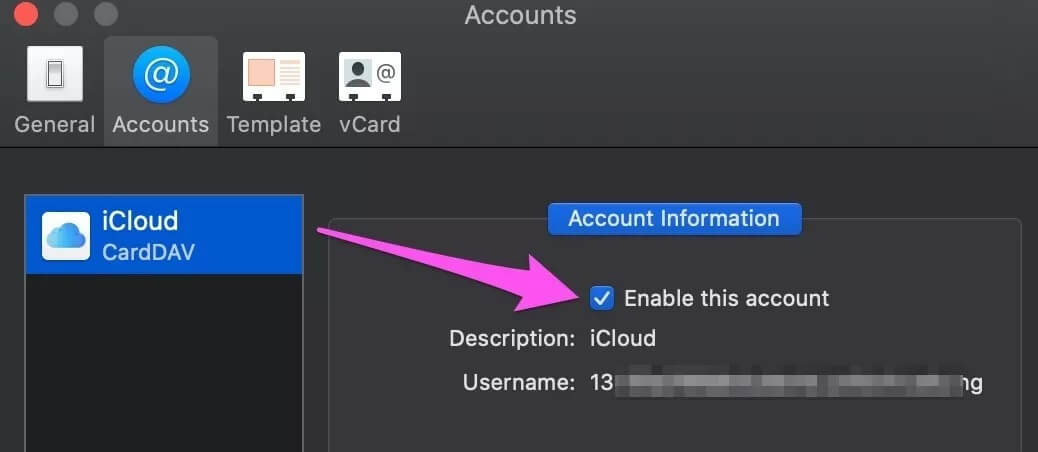Click the CardDAV subtitle in account list
Screen dimensions: 1038x452
pyautogui.click(x=148, y=253)
